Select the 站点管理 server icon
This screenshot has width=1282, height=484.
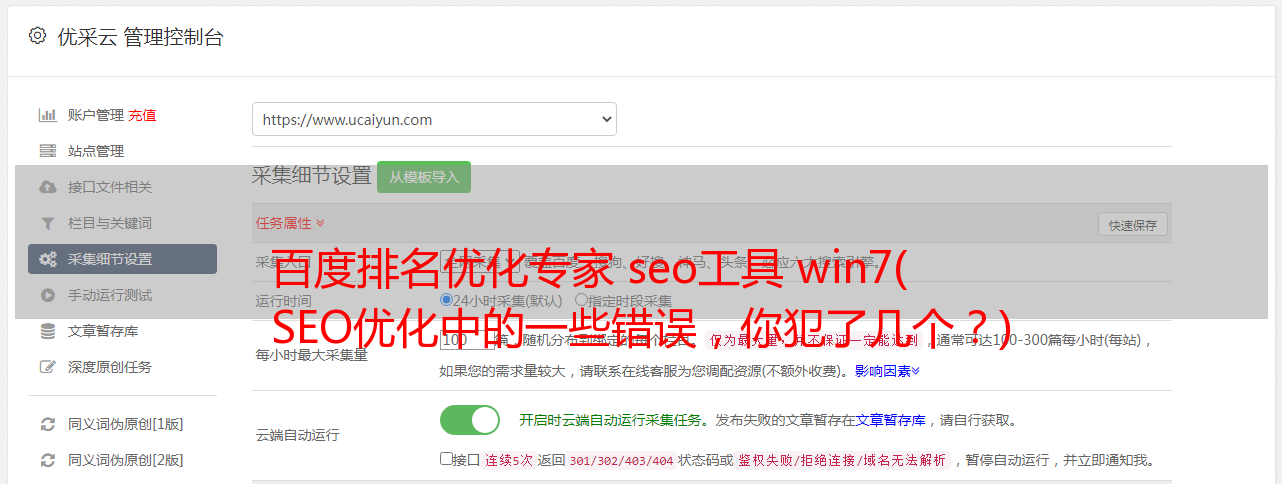47,151
